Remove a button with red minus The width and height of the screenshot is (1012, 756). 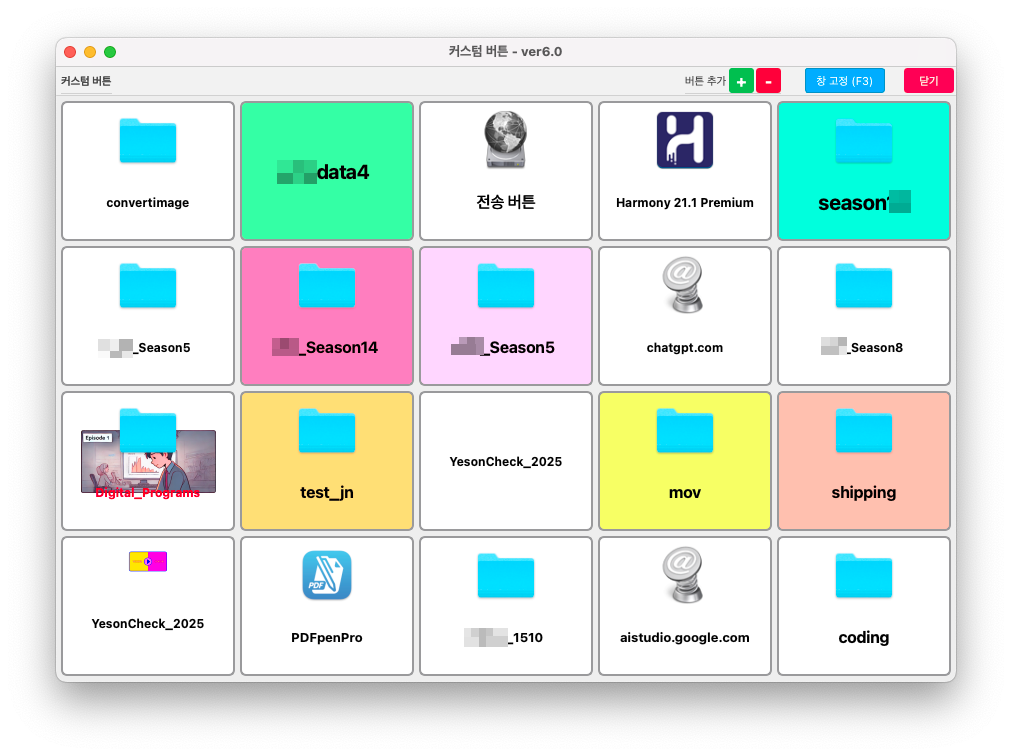click(768, 81)
